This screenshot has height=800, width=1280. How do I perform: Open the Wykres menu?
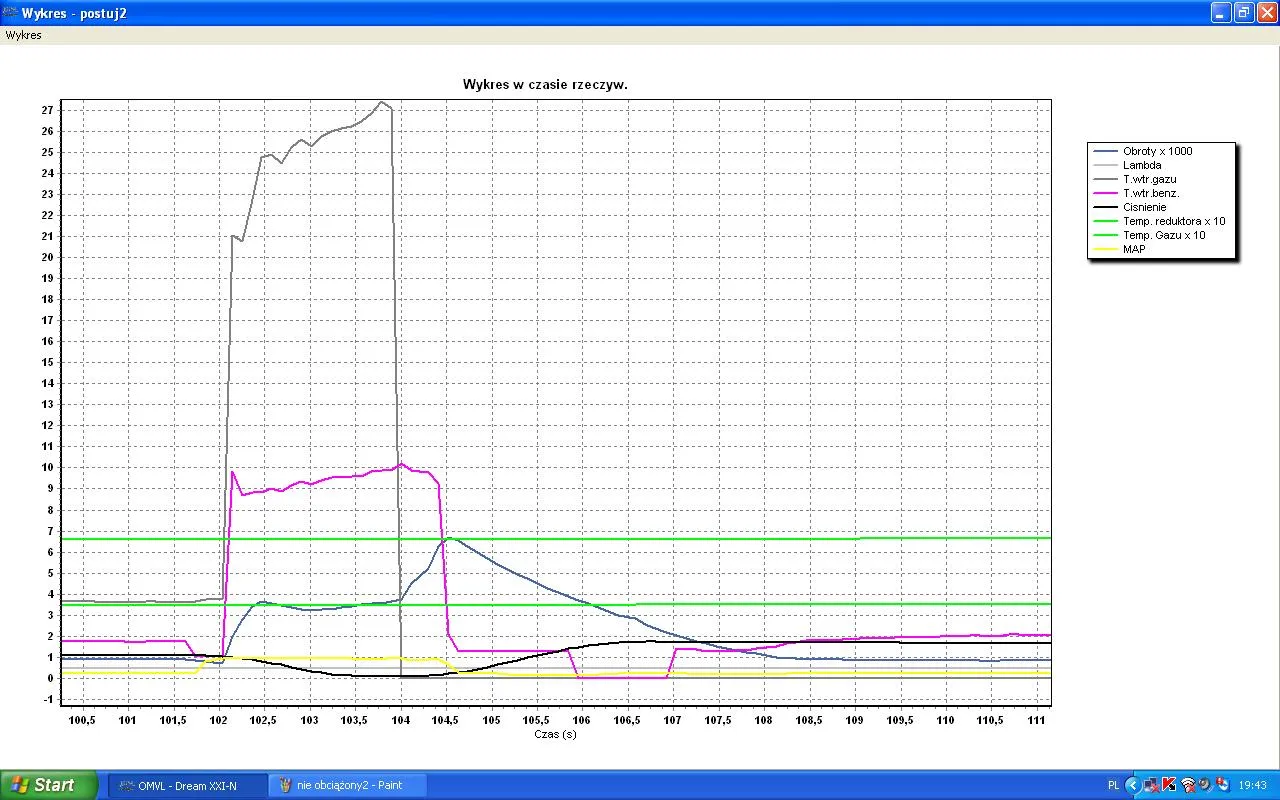click(23, 35)
